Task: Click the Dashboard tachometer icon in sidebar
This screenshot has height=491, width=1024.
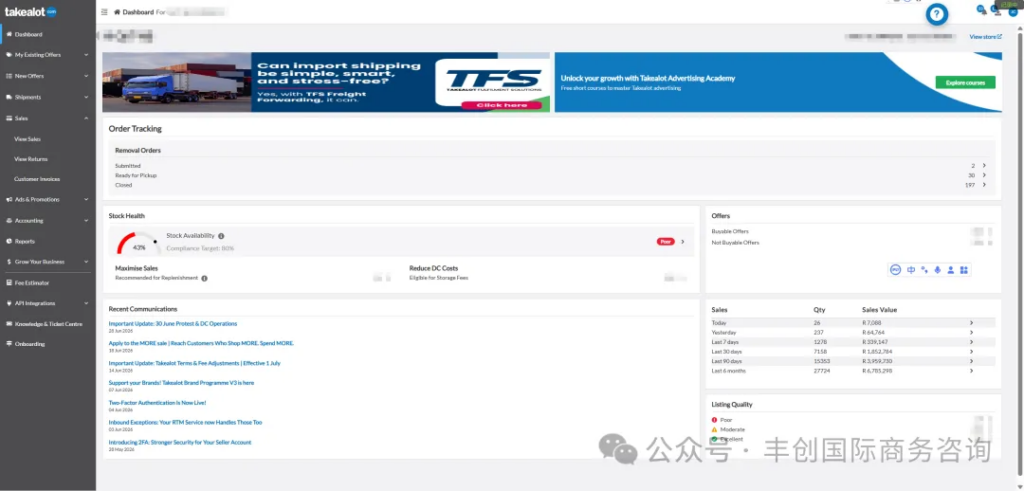Action: pos(8,34)
